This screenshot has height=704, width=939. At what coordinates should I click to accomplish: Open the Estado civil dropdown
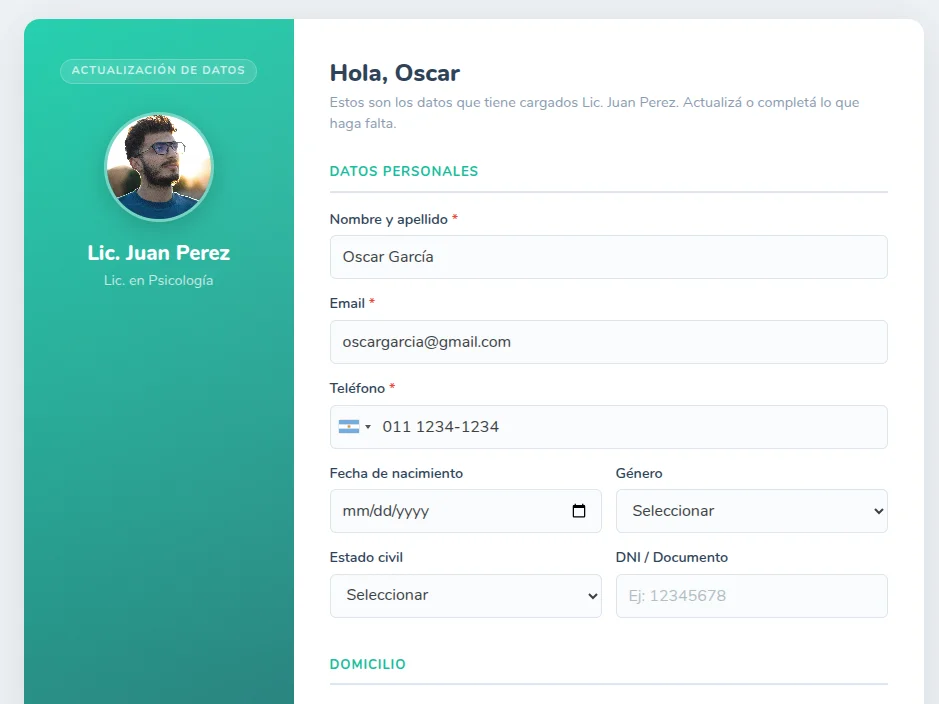point(465,596)
